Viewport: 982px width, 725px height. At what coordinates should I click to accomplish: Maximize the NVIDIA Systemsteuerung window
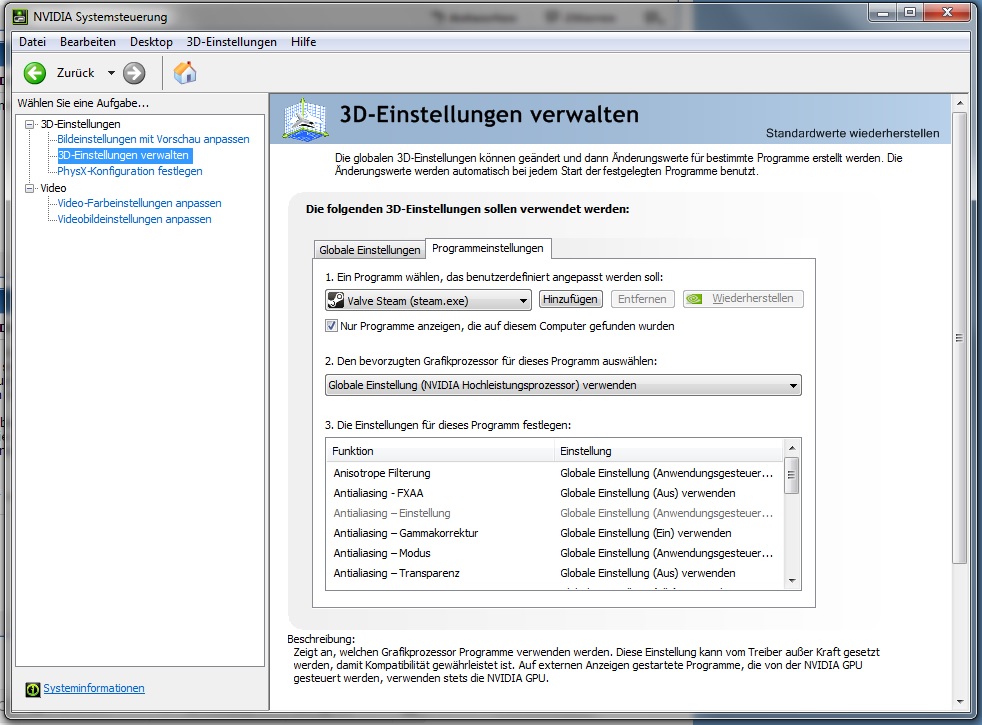(x=910, y=13)
